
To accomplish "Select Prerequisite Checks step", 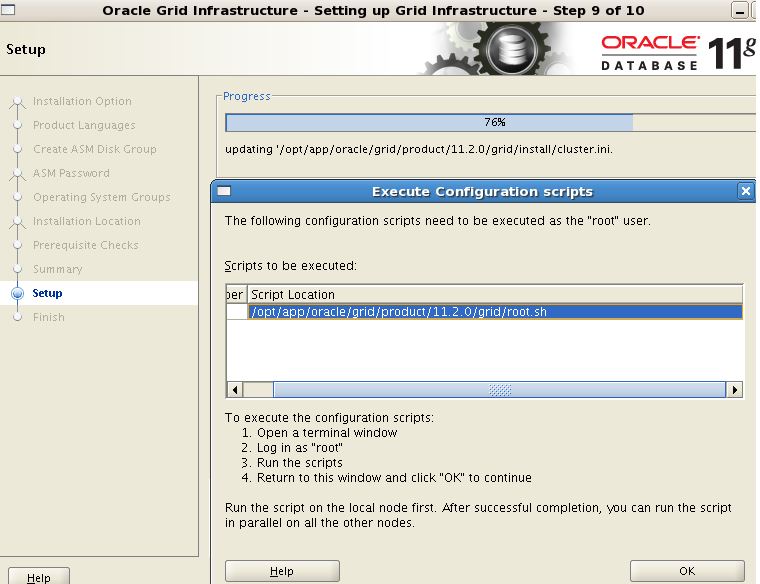I will pos(85,245).
